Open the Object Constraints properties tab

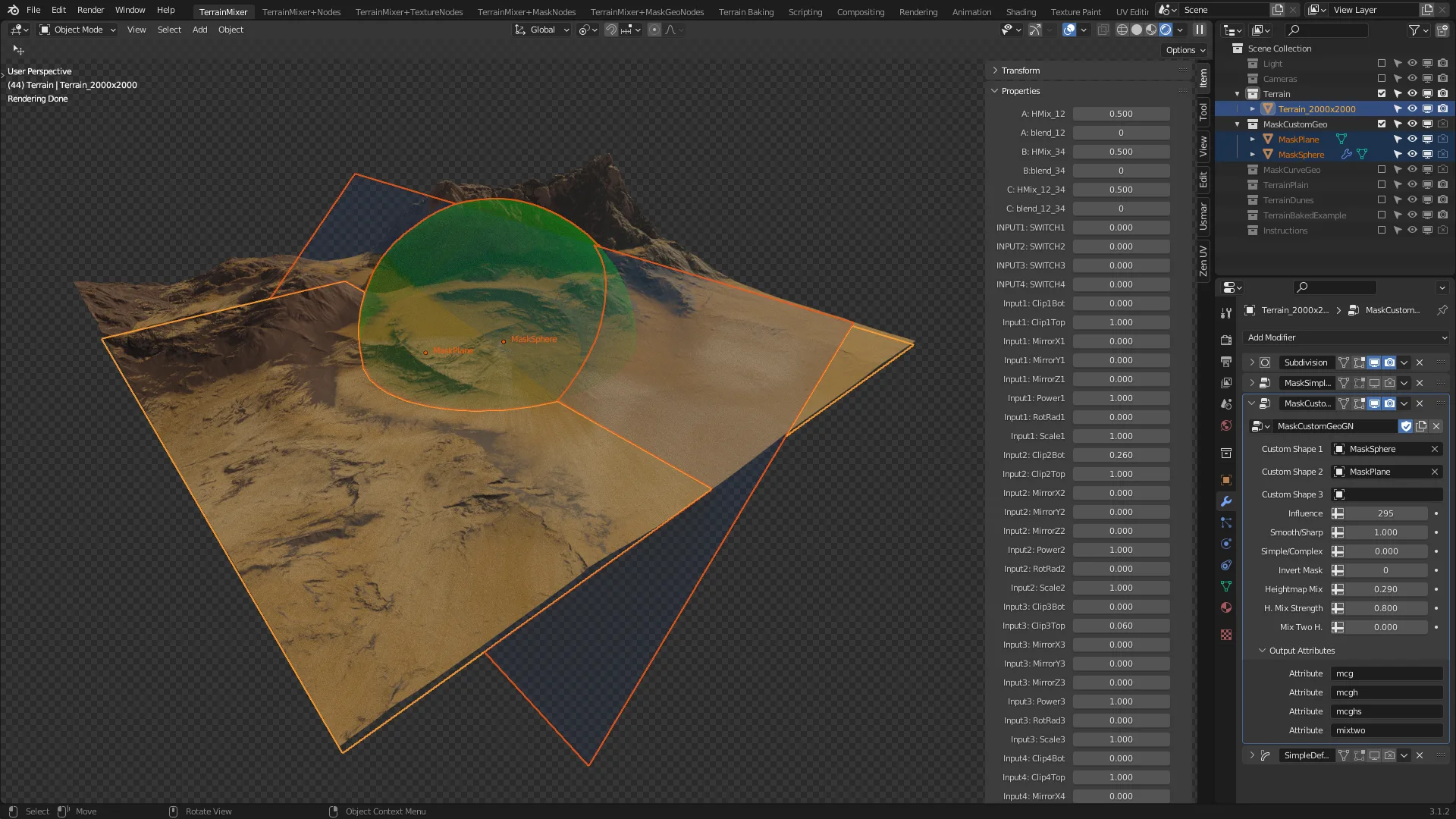(x=1226, y=565)
